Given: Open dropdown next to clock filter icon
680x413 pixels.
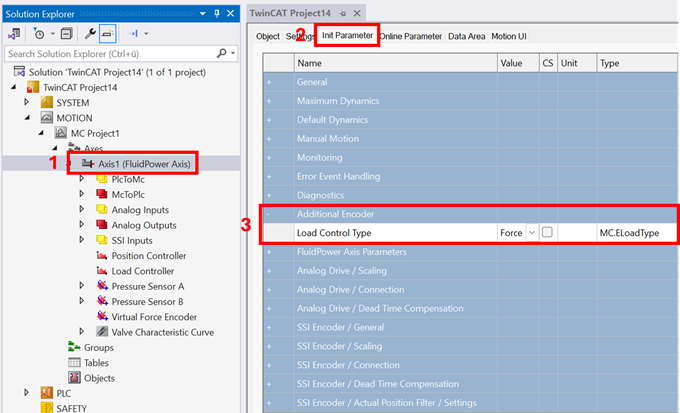Looking at the screenshot, I should tap(52, 33).
